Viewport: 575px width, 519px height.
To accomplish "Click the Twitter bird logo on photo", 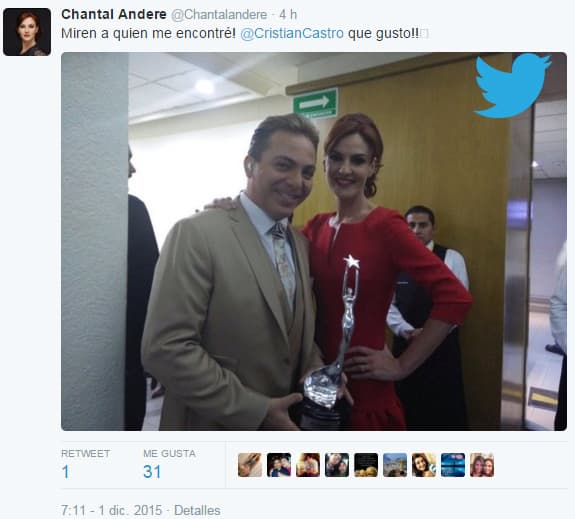I will coord(512,85).
